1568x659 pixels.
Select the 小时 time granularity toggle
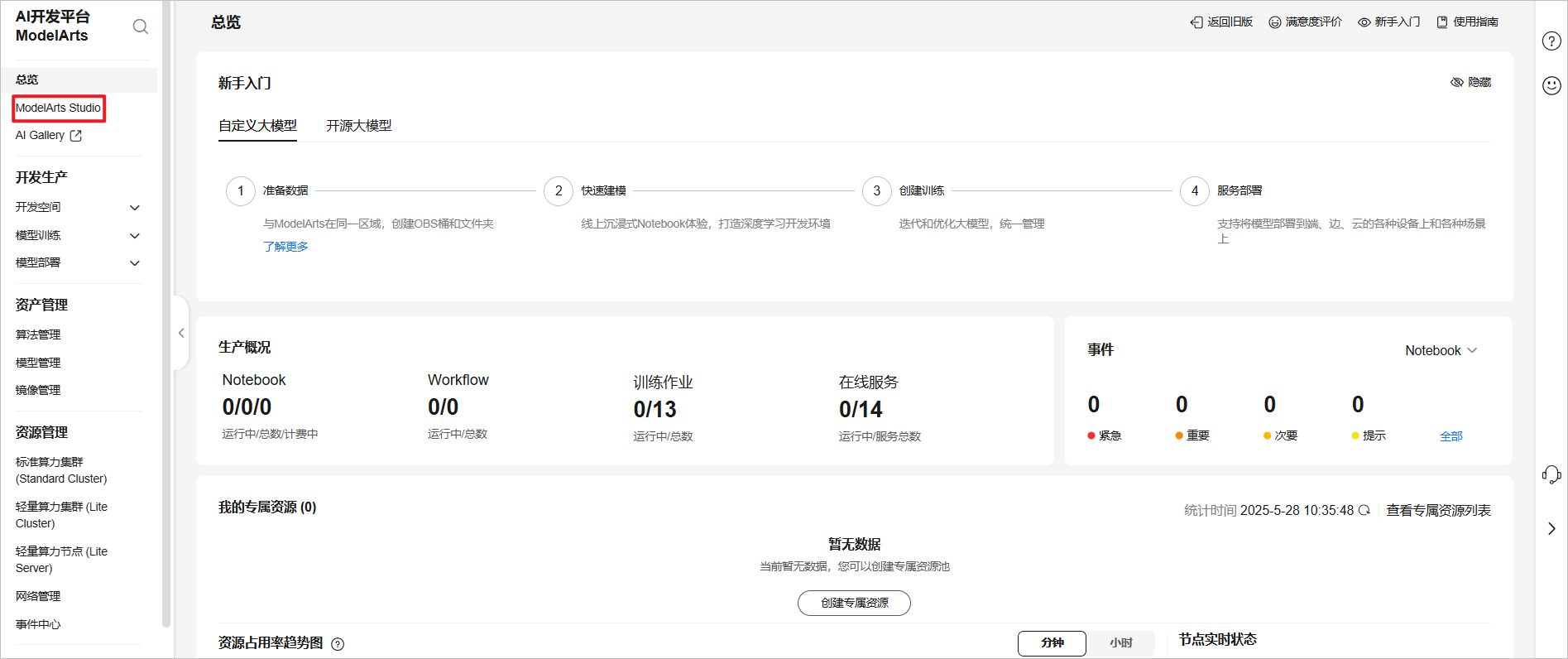(1121, 643)
